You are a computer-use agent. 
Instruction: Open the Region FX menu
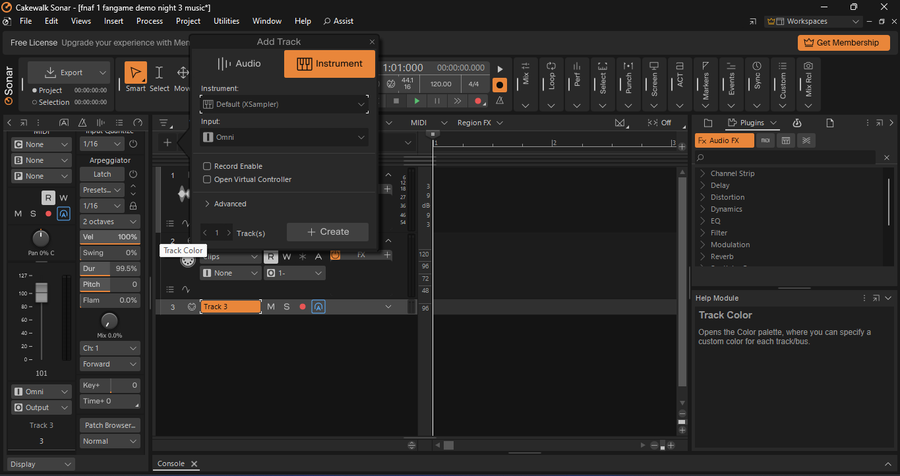[x=480, y=123]
